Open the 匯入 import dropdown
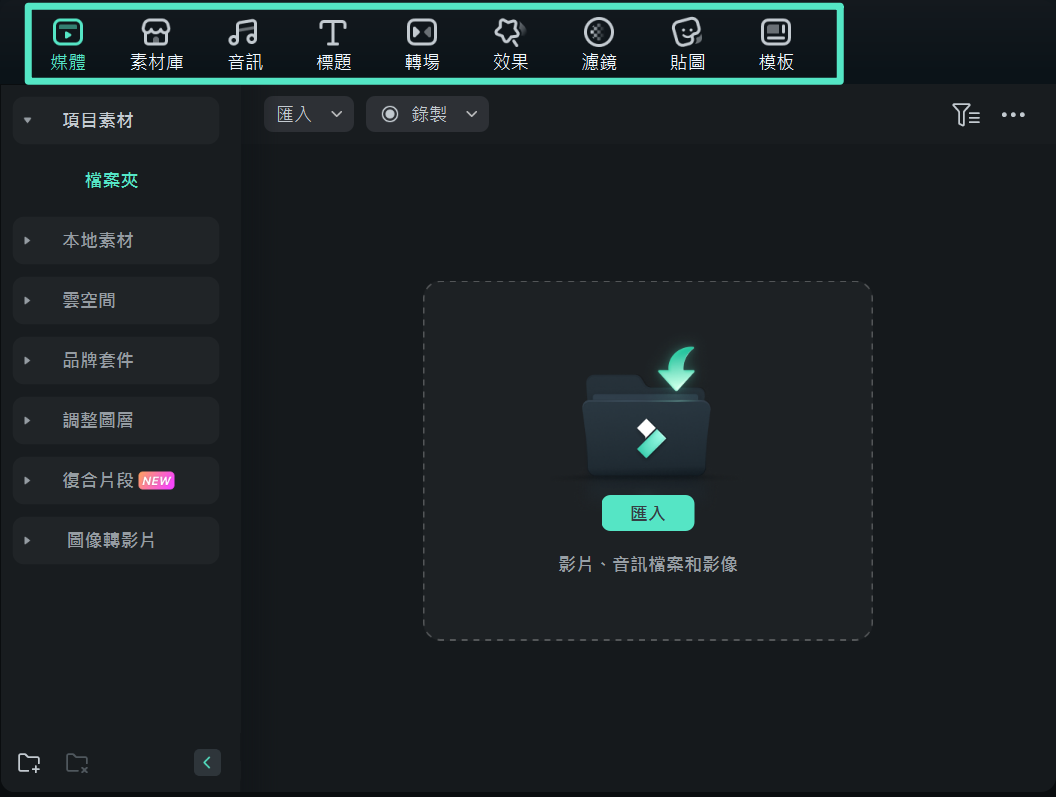Viewport: 1056px width, 797px height. click(308, 114)
